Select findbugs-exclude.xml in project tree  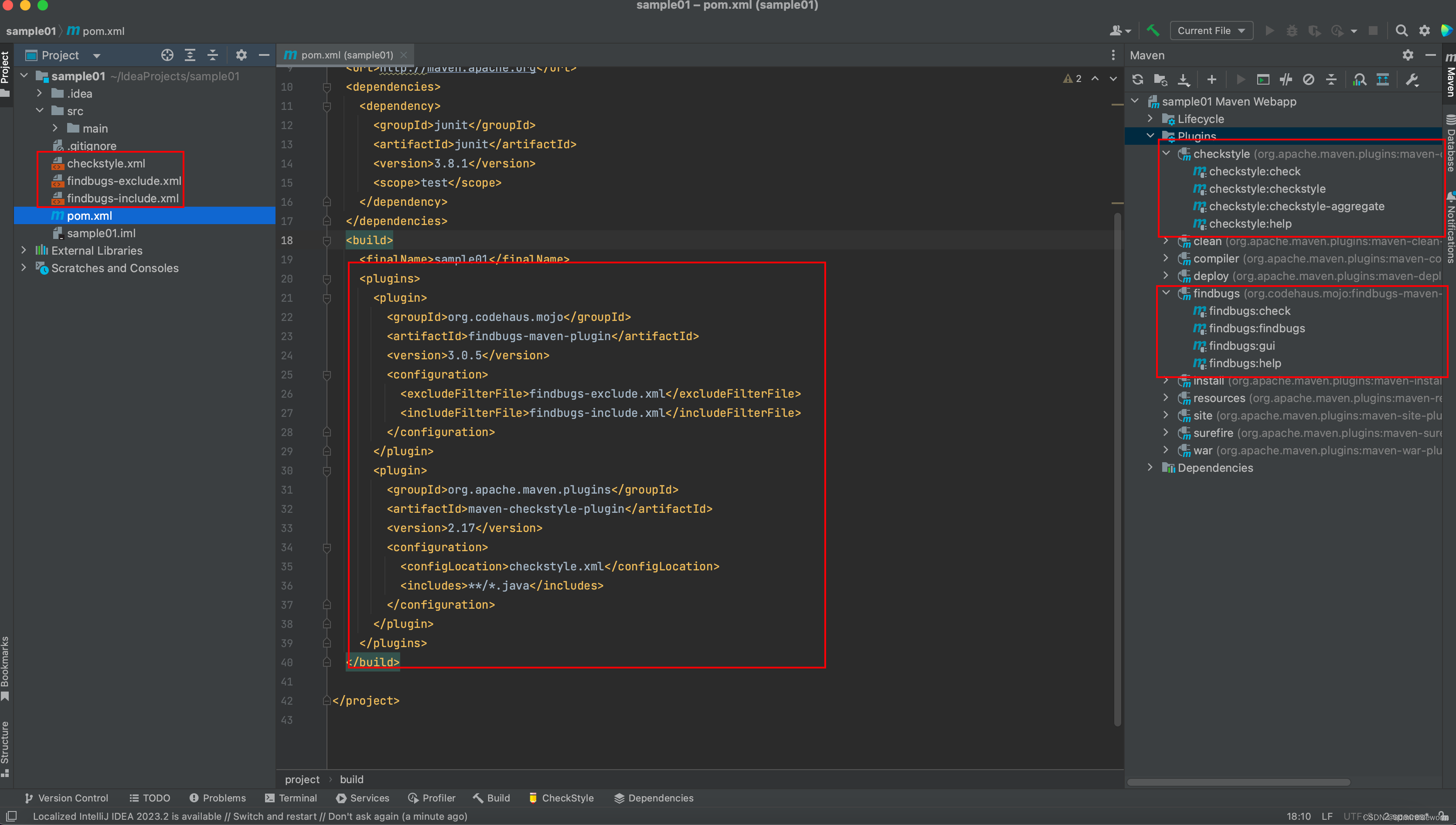pos(124,181)
